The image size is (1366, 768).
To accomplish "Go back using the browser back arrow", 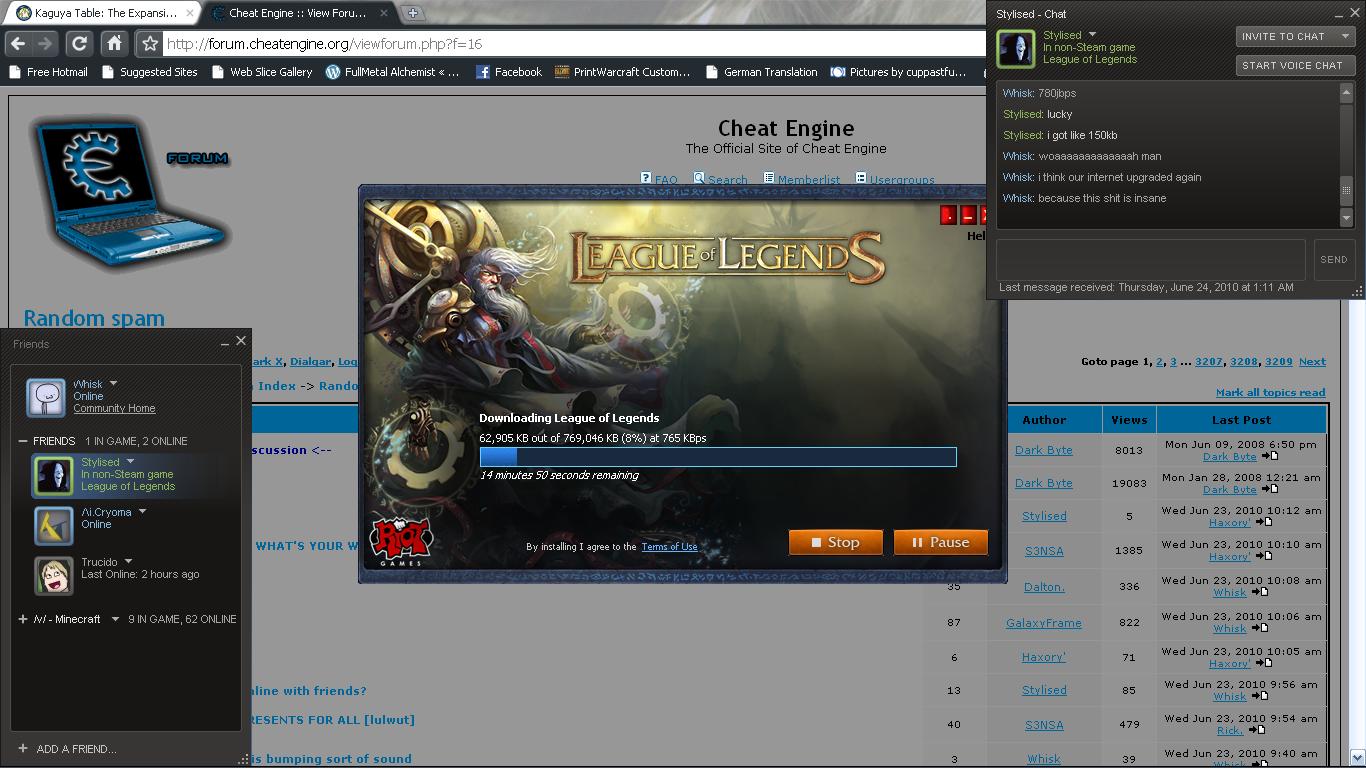I will 18,44.
